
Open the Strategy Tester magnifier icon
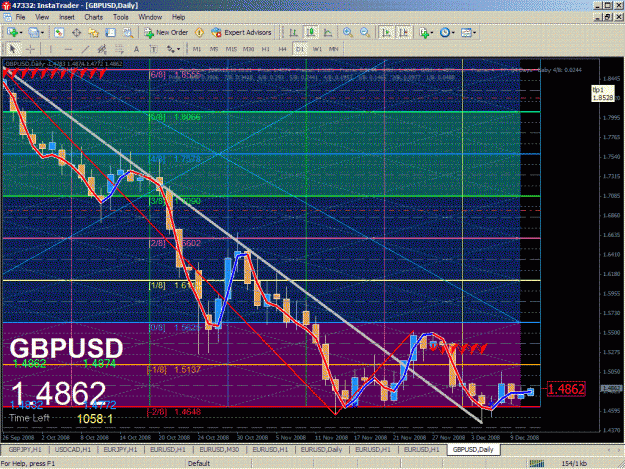[x=128, y=33]
